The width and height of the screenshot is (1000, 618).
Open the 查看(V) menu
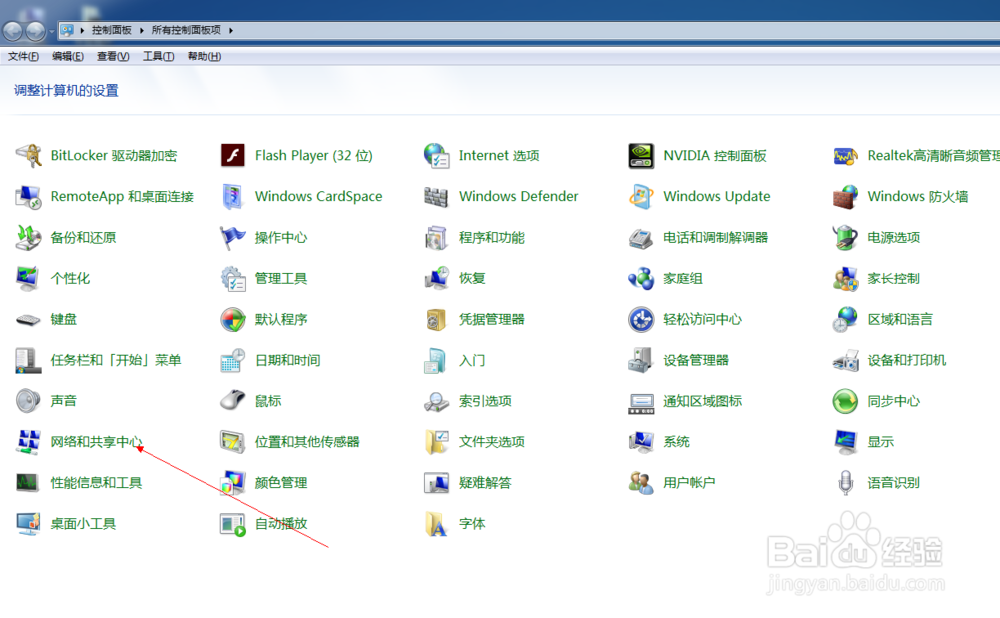pyautogui.click(x=113, y=56)
